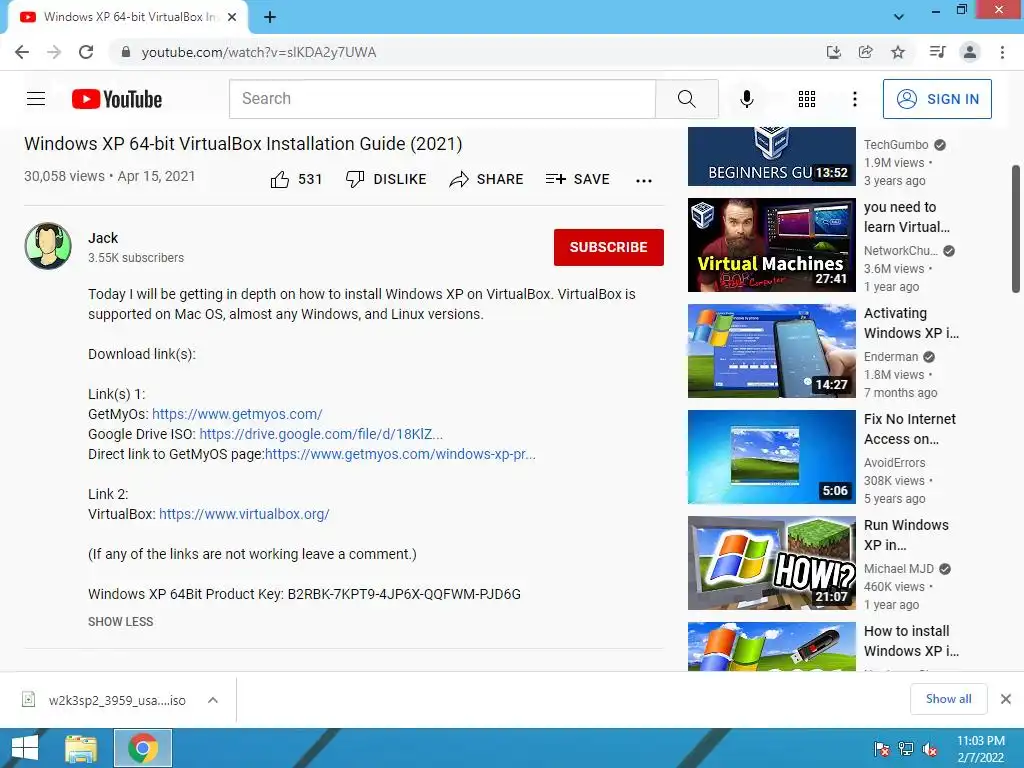Image resolution: width=1024 pixels, height=768 pixels.
Task: Open the Chrome profile avatar
Action: click(x=970, y=52)
